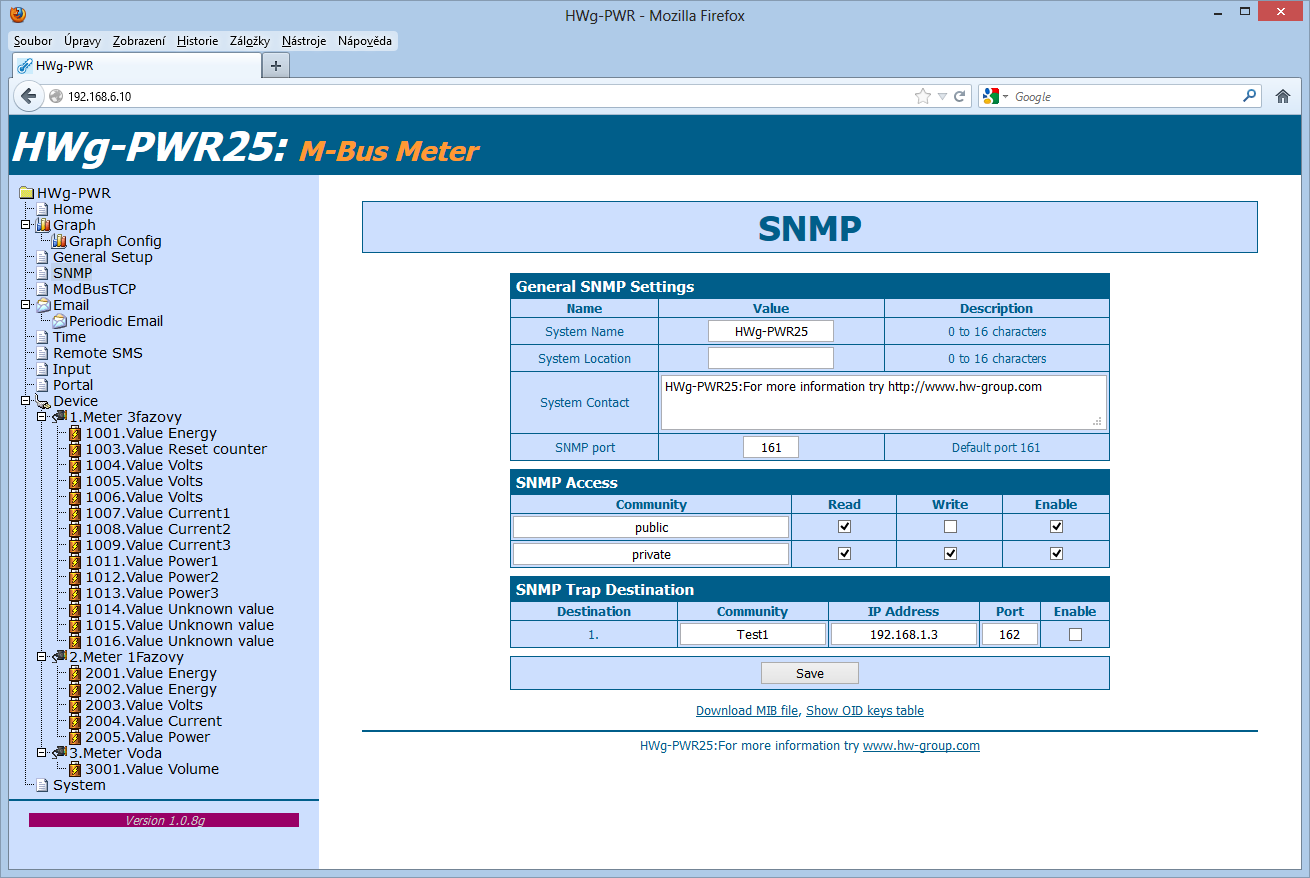This screenshot has width=1310, height=878.
Task: Click the System page document icon
Action: point(43,785)
